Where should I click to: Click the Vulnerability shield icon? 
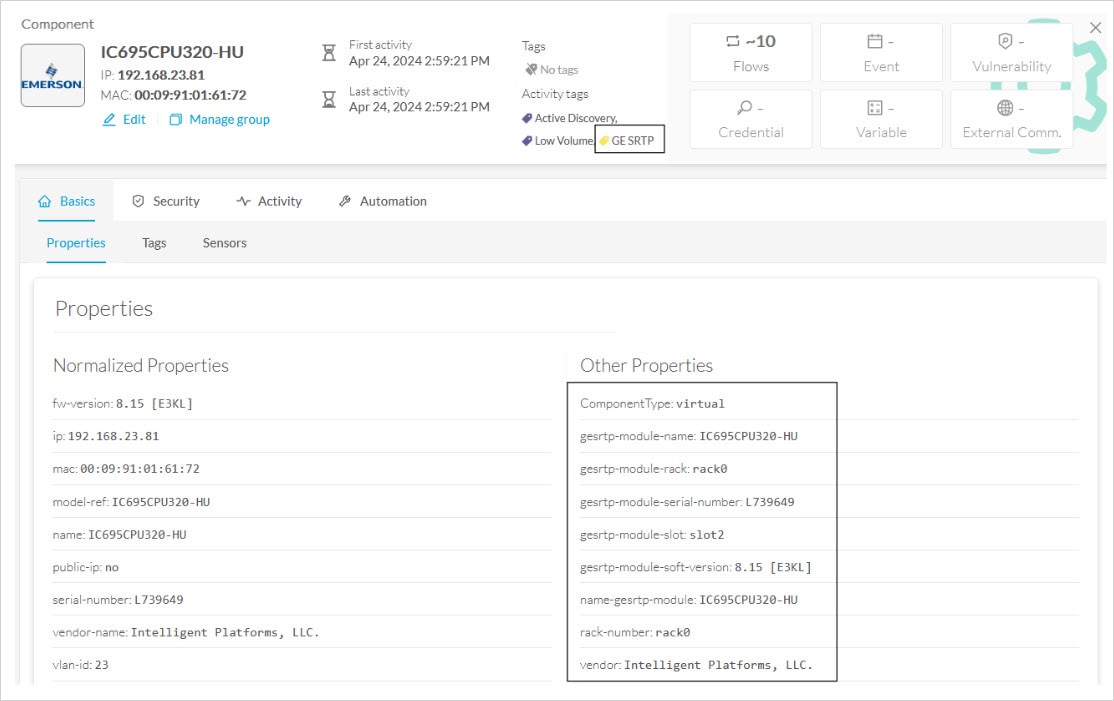[1005, 41]
